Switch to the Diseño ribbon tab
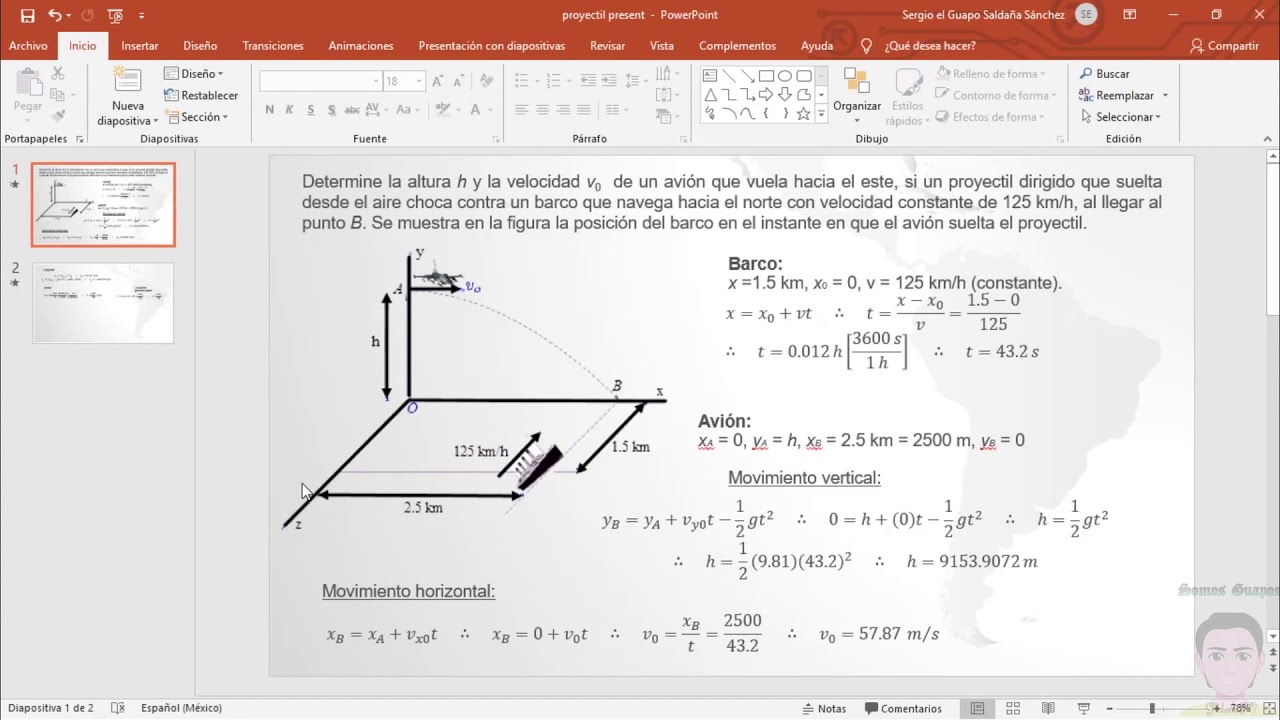 (200, 46)
